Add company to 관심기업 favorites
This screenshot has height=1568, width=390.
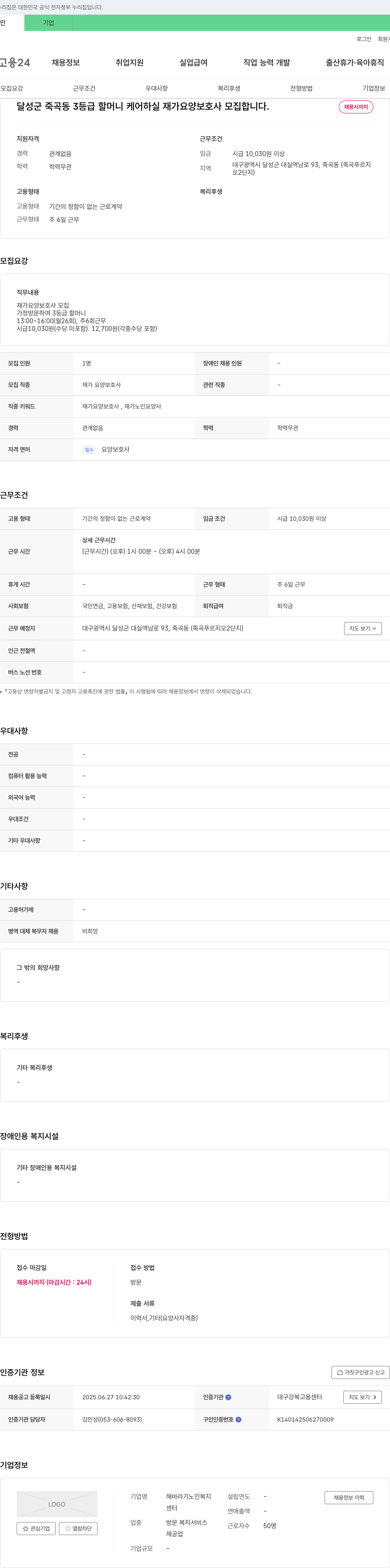pos(36,1529)
